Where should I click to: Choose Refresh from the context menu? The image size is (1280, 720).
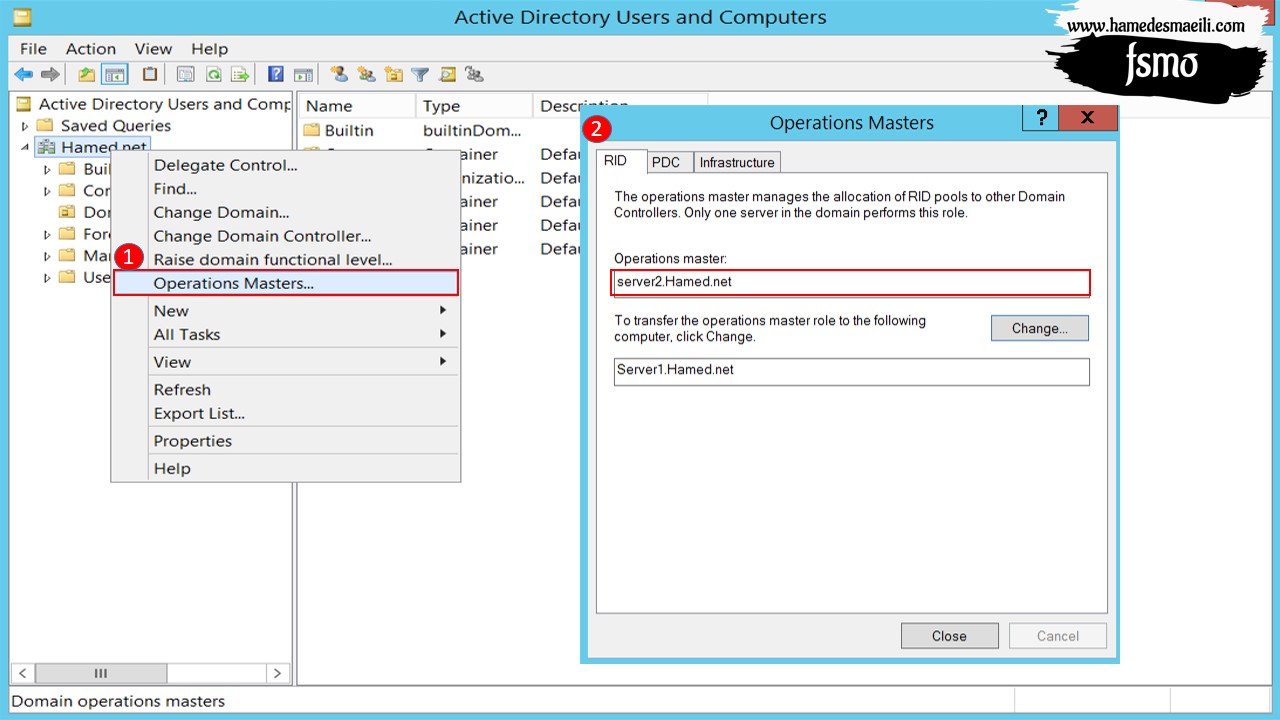click(285, 390)
